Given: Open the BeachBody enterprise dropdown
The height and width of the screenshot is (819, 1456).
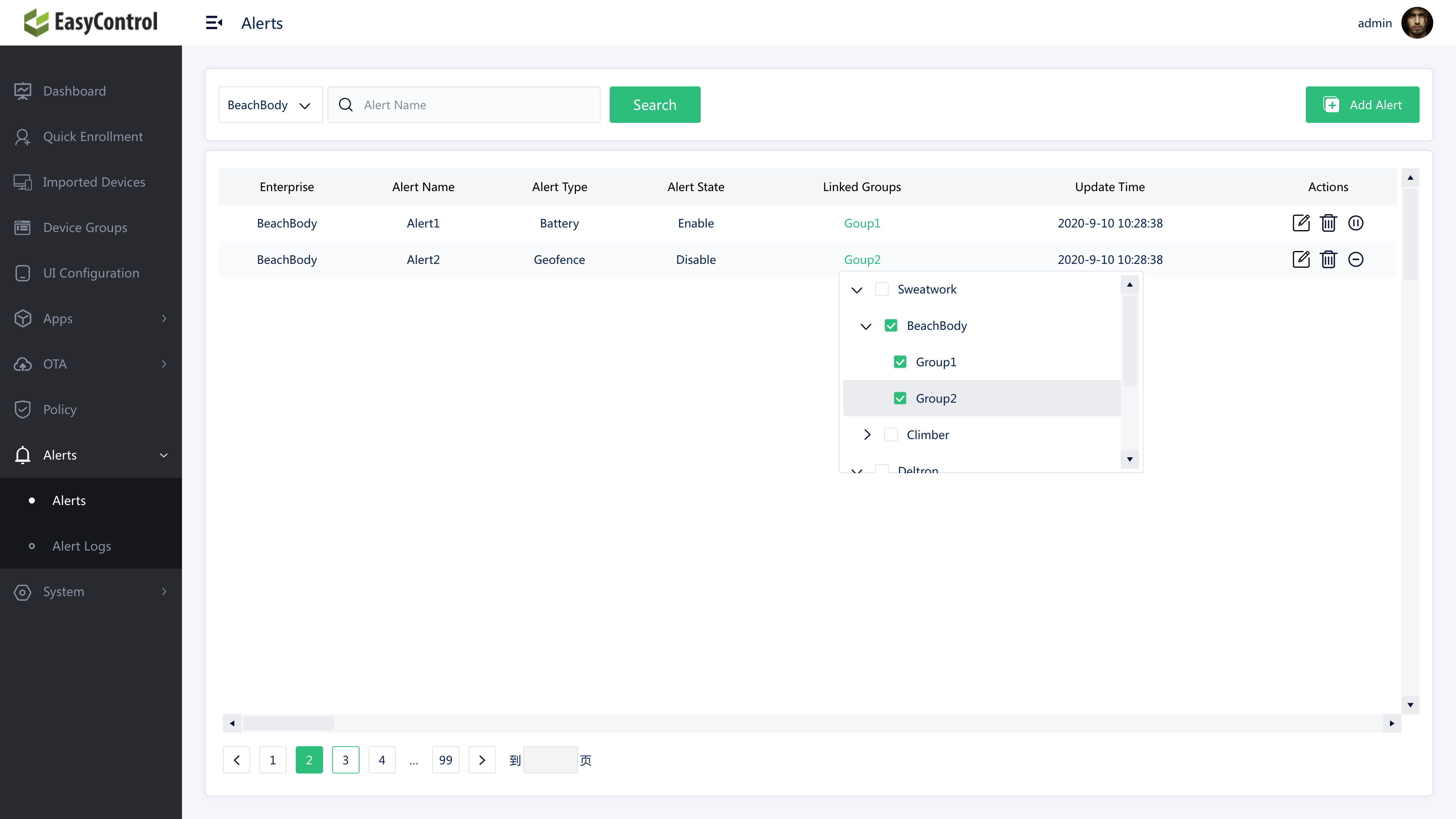Looking at the screenshot, I should click(x=270, y=105).
